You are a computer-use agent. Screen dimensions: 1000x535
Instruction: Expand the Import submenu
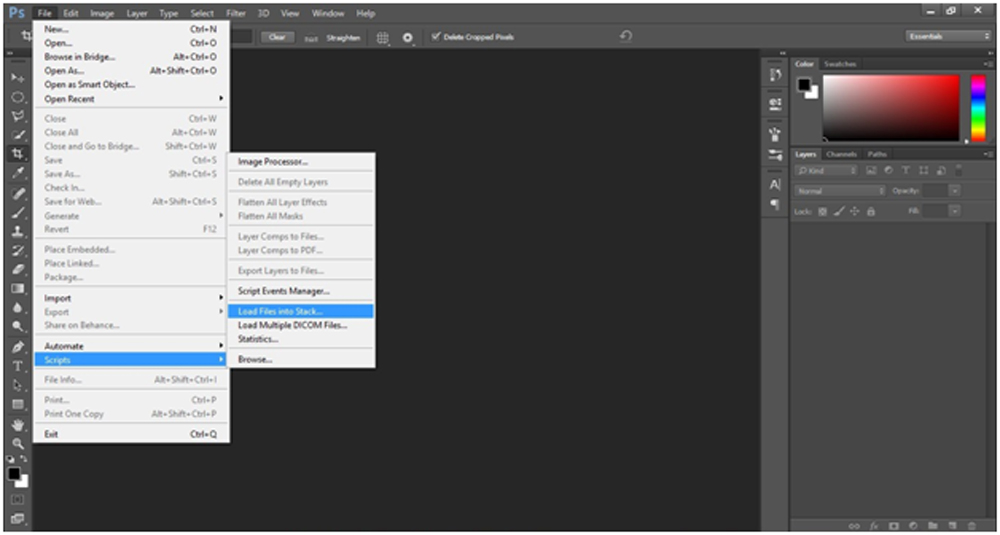coord(131,298)
